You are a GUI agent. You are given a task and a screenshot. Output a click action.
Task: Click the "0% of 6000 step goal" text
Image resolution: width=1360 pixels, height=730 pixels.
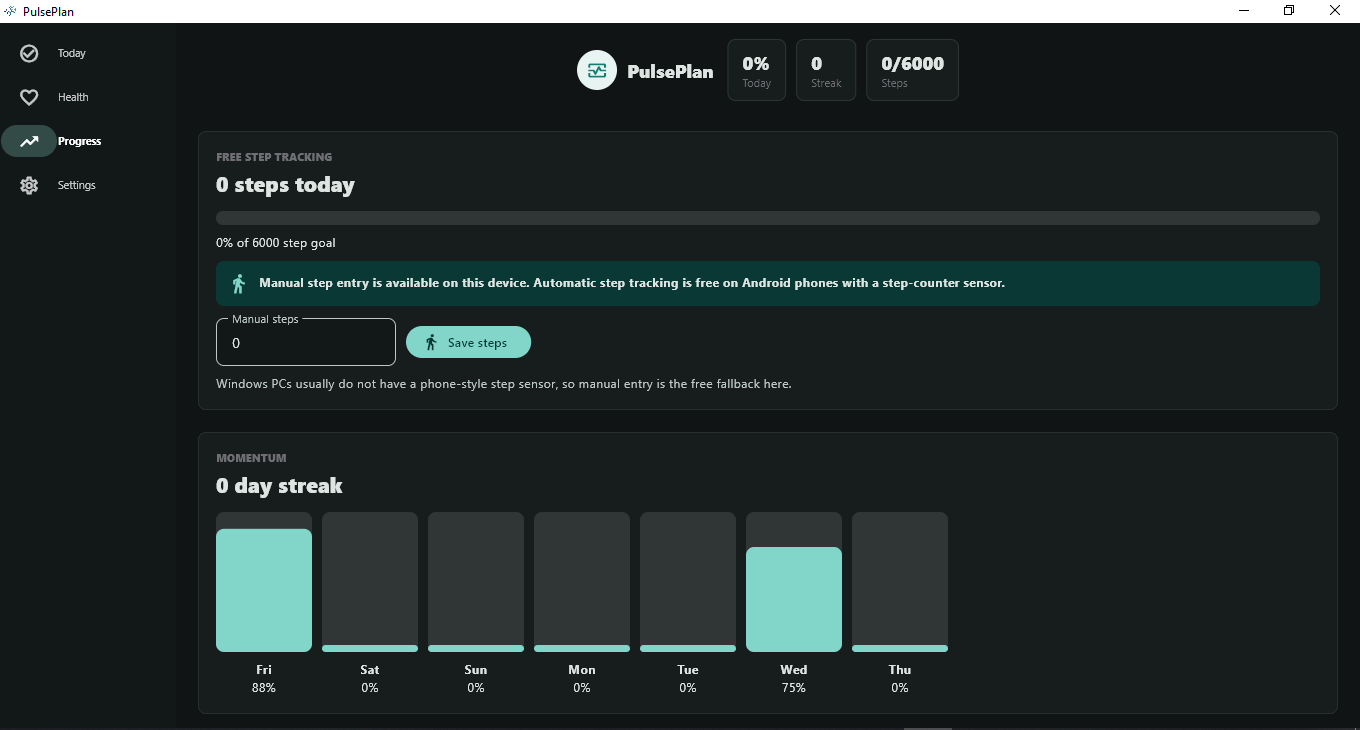click(276, 243)
